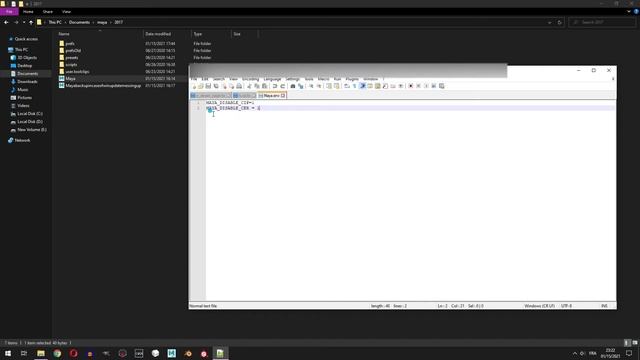Viewport: 640px width, 360px height.
Task: Select the presets folder in Explorer
Action: (71, 58)
